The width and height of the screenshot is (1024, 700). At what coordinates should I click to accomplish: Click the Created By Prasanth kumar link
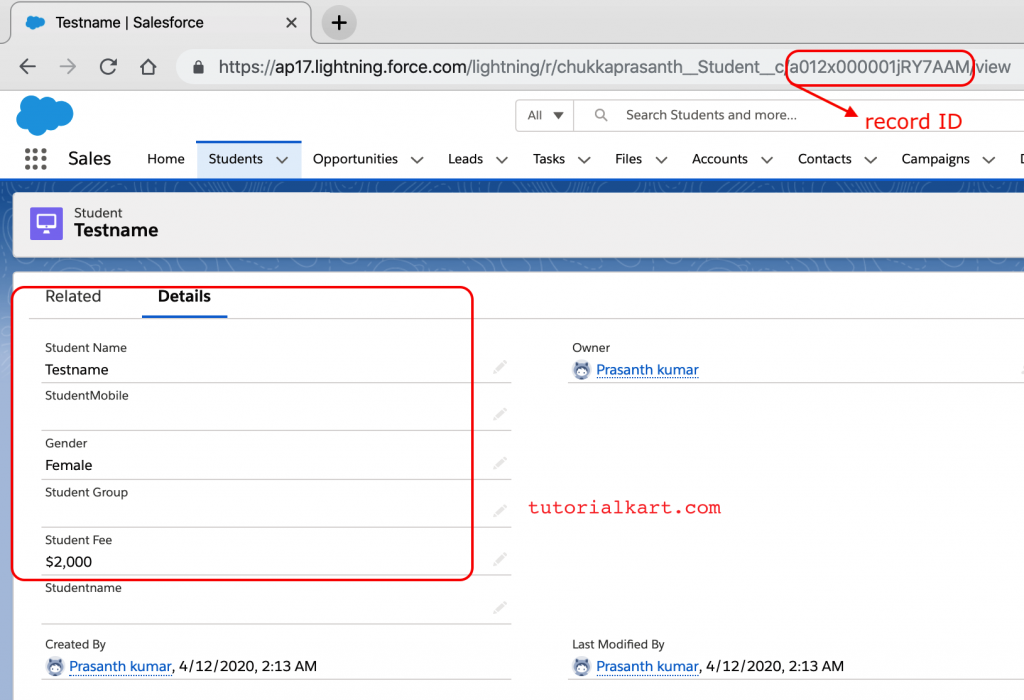click(x=120, y=666)
